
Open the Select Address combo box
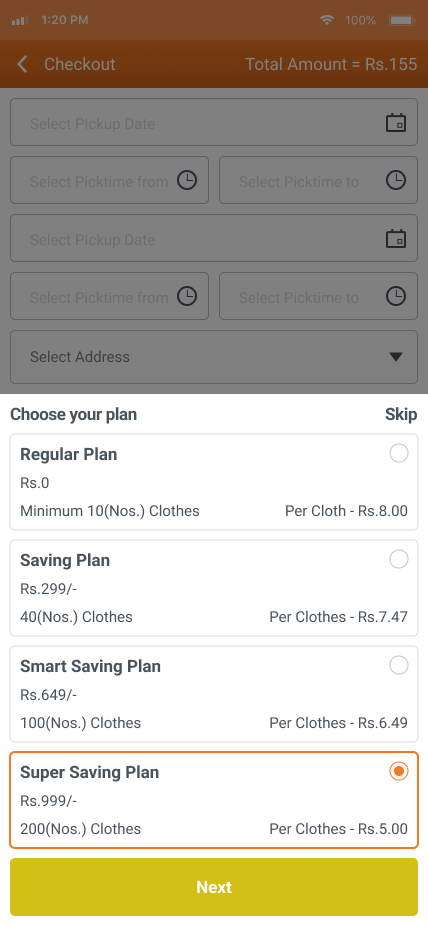[214, 357]
